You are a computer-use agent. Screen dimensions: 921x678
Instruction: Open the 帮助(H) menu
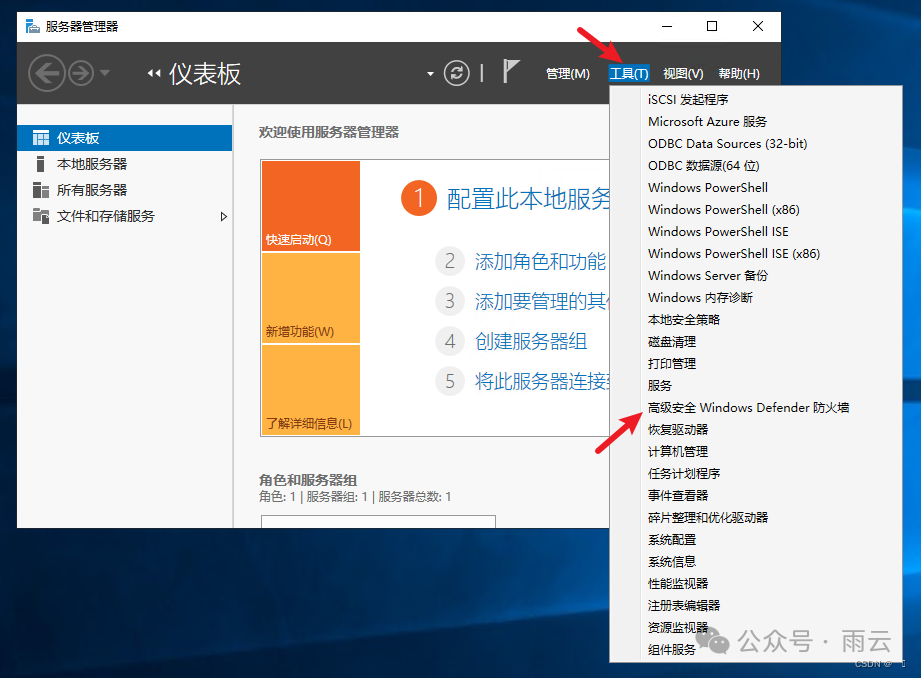click(x=737, y=72)
